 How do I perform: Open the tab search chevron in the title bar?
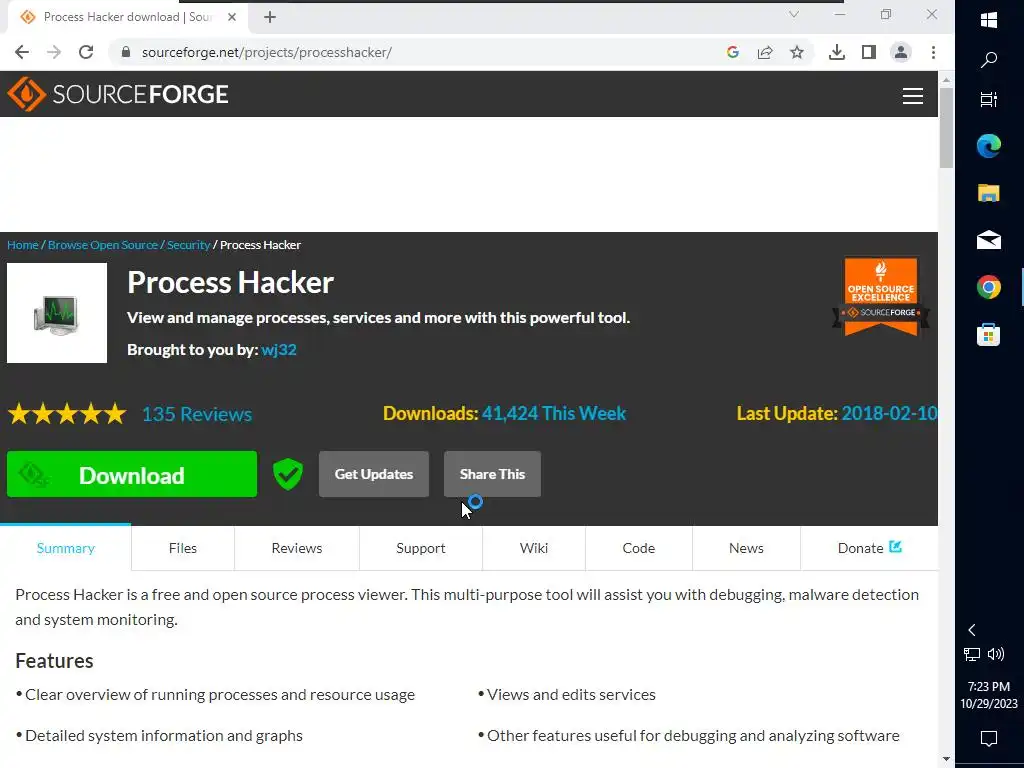[793, 14]
